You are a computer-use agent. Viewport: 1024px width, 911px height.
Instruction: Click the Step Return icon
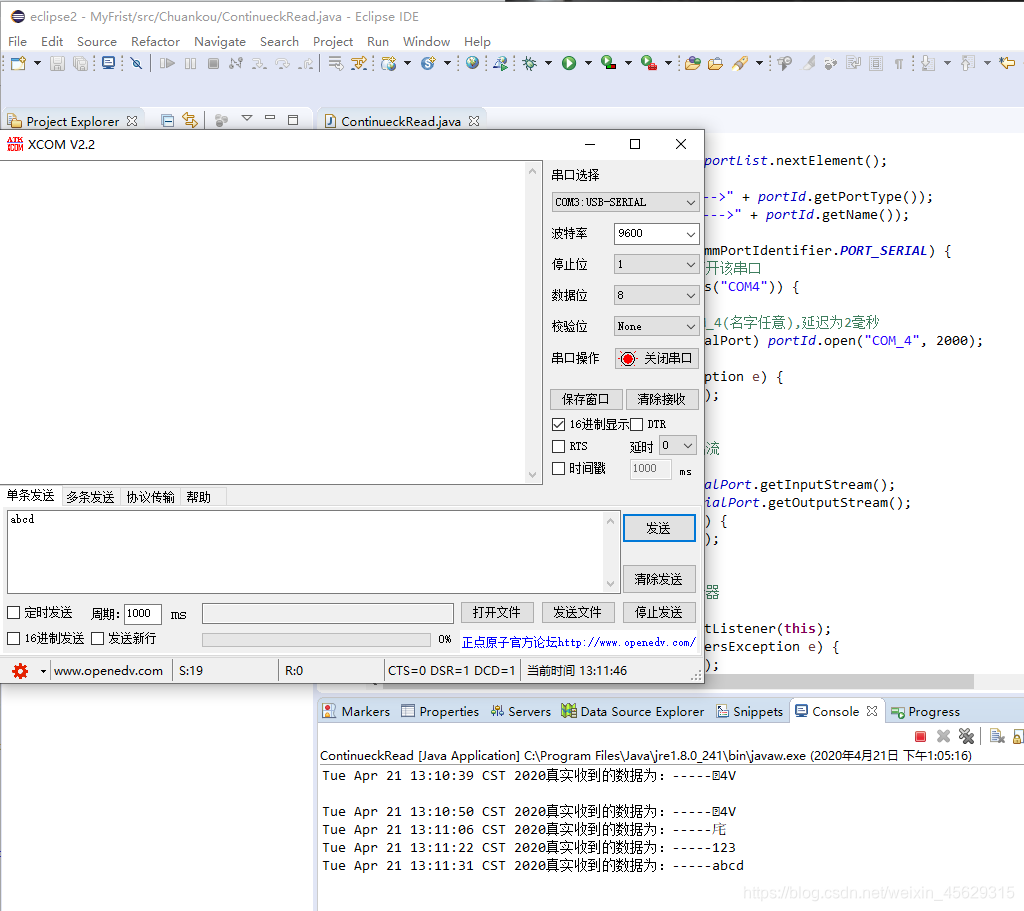pos(306,63)
